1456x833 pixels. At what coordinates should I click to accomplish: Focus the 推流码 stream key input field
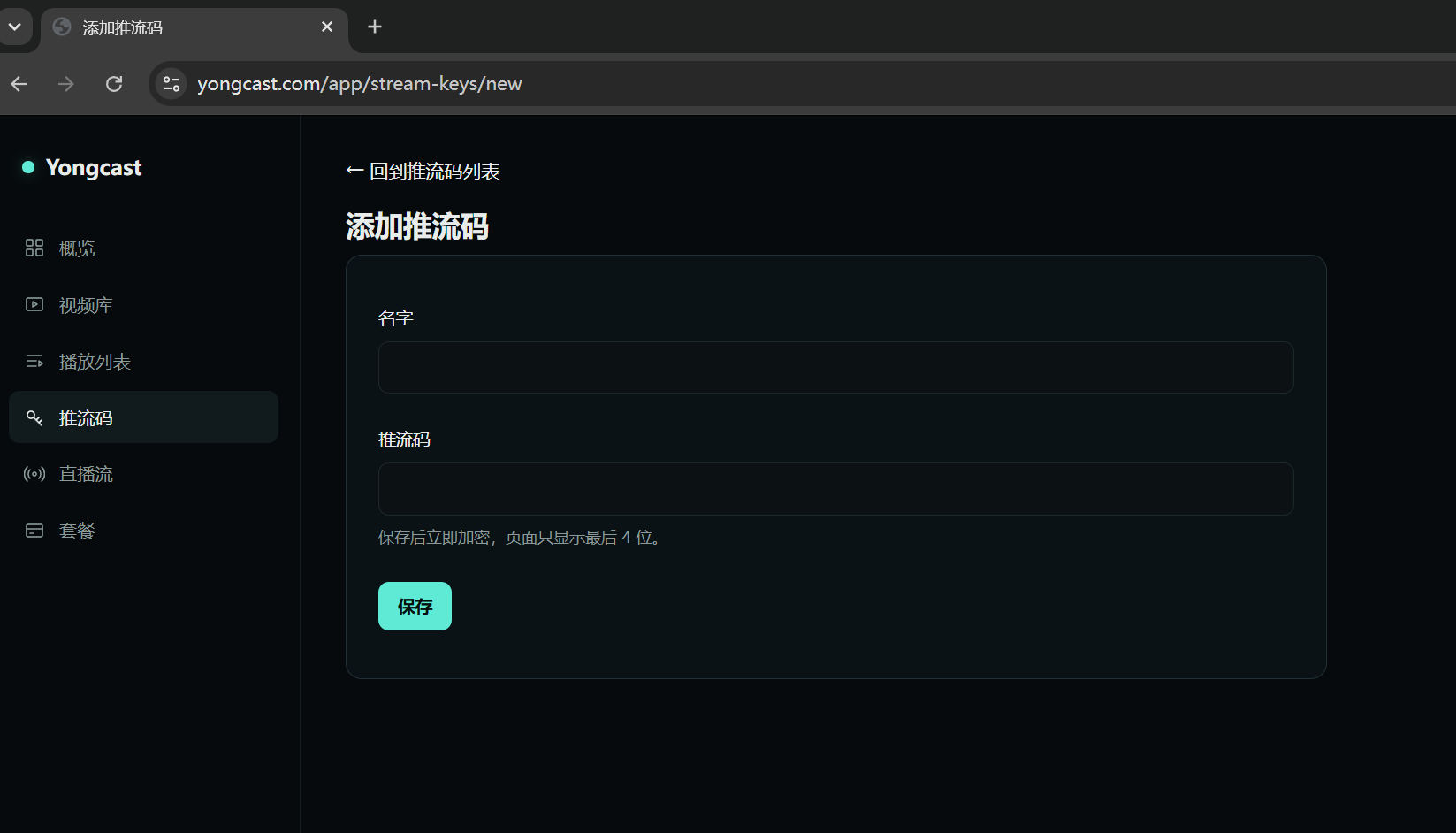pos(835,489)
